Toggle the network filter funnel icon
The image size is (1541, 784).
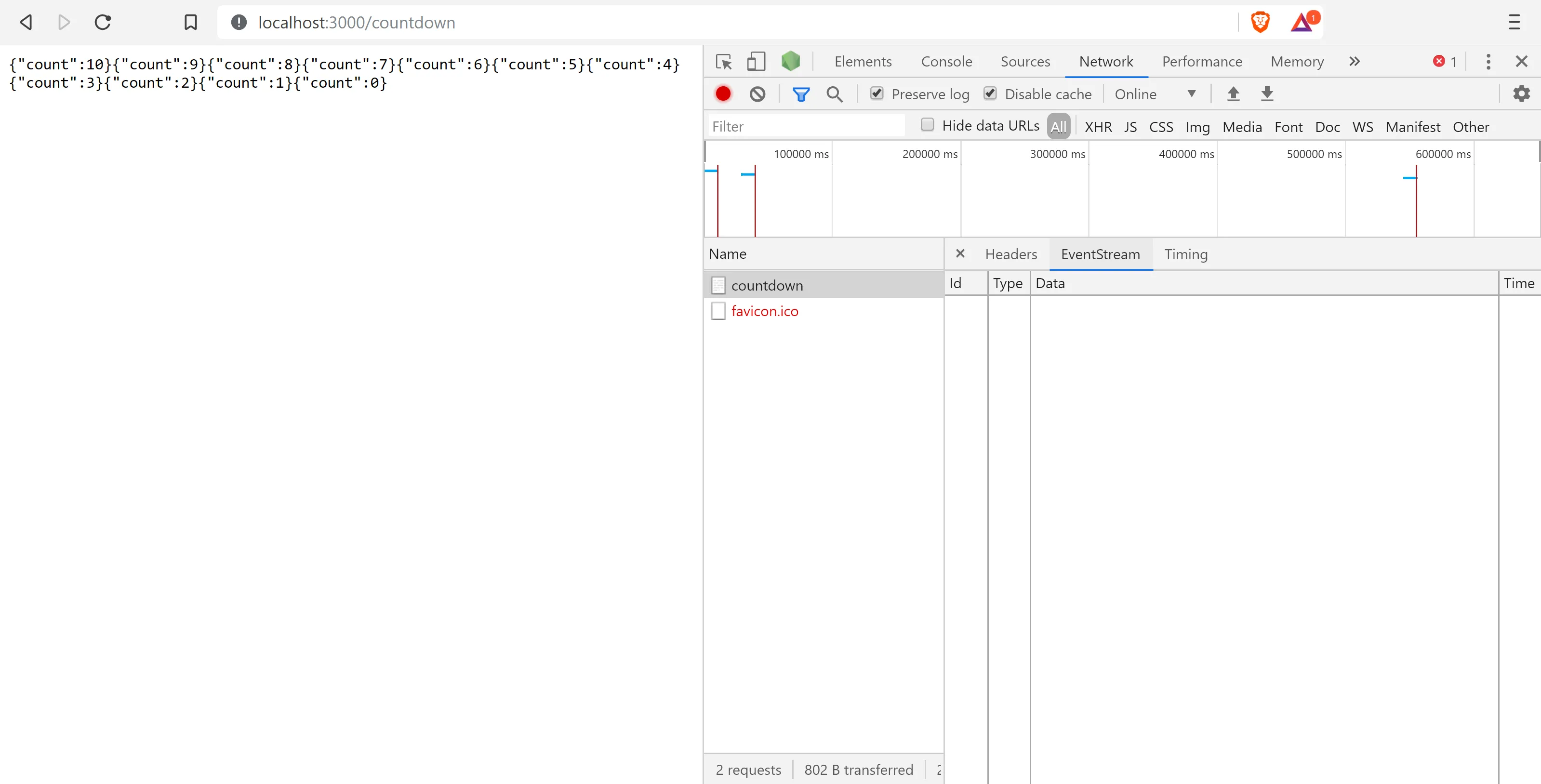pos(800,94)
